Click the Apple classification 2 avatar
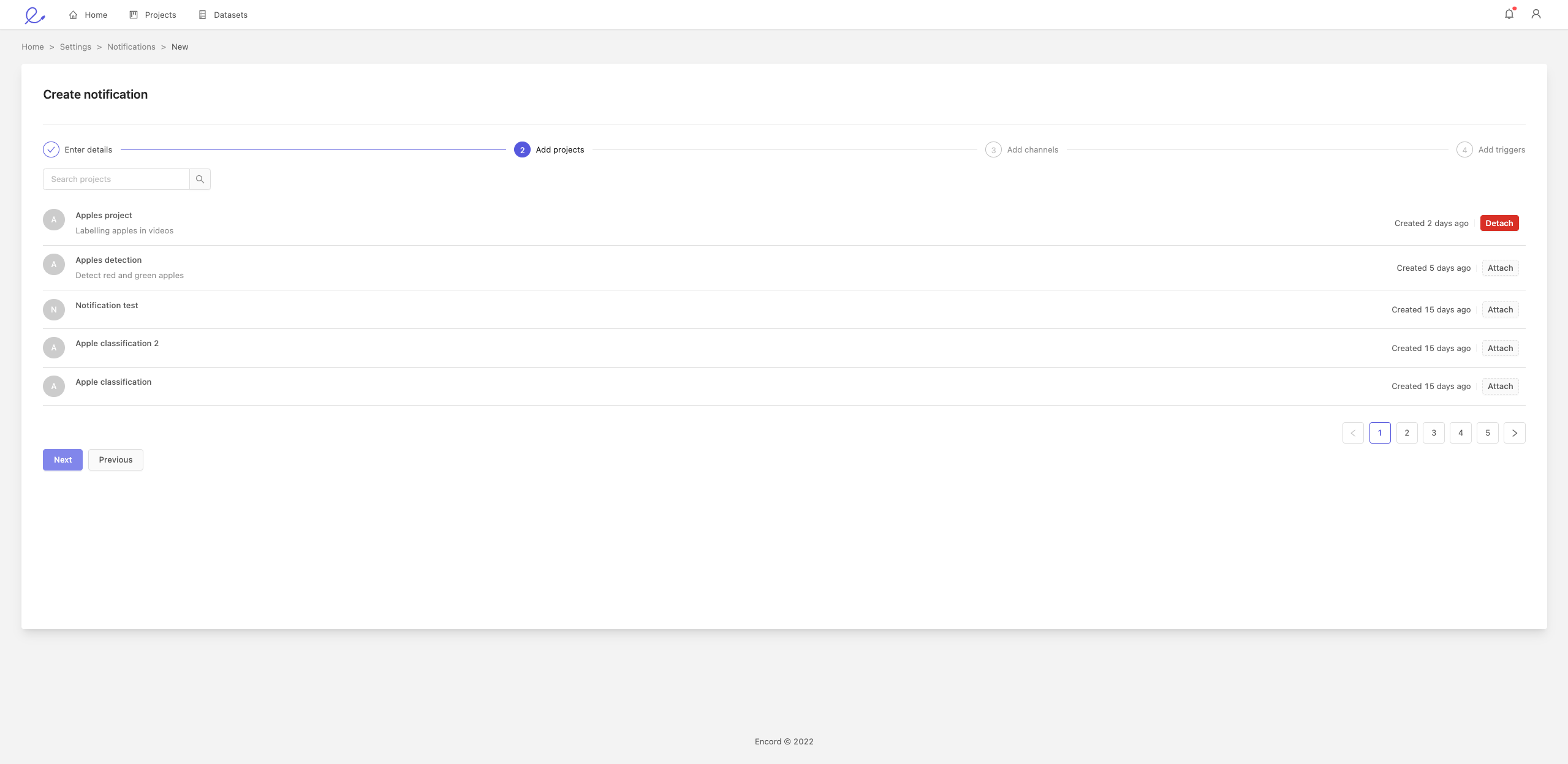Viewport: 1568px width, 764px height. coord(54,347)
